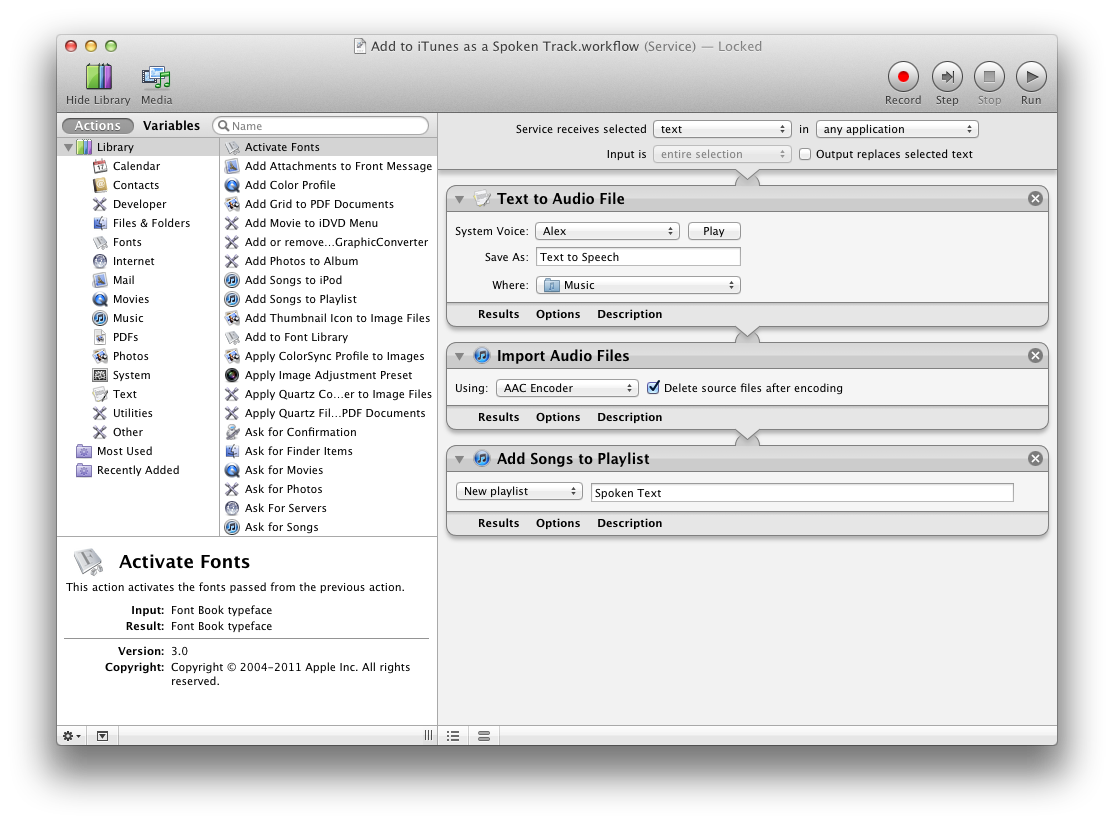Open the System Voice Alex dropdown
This screenshot has width=1114, height=824.
(607, 232)
